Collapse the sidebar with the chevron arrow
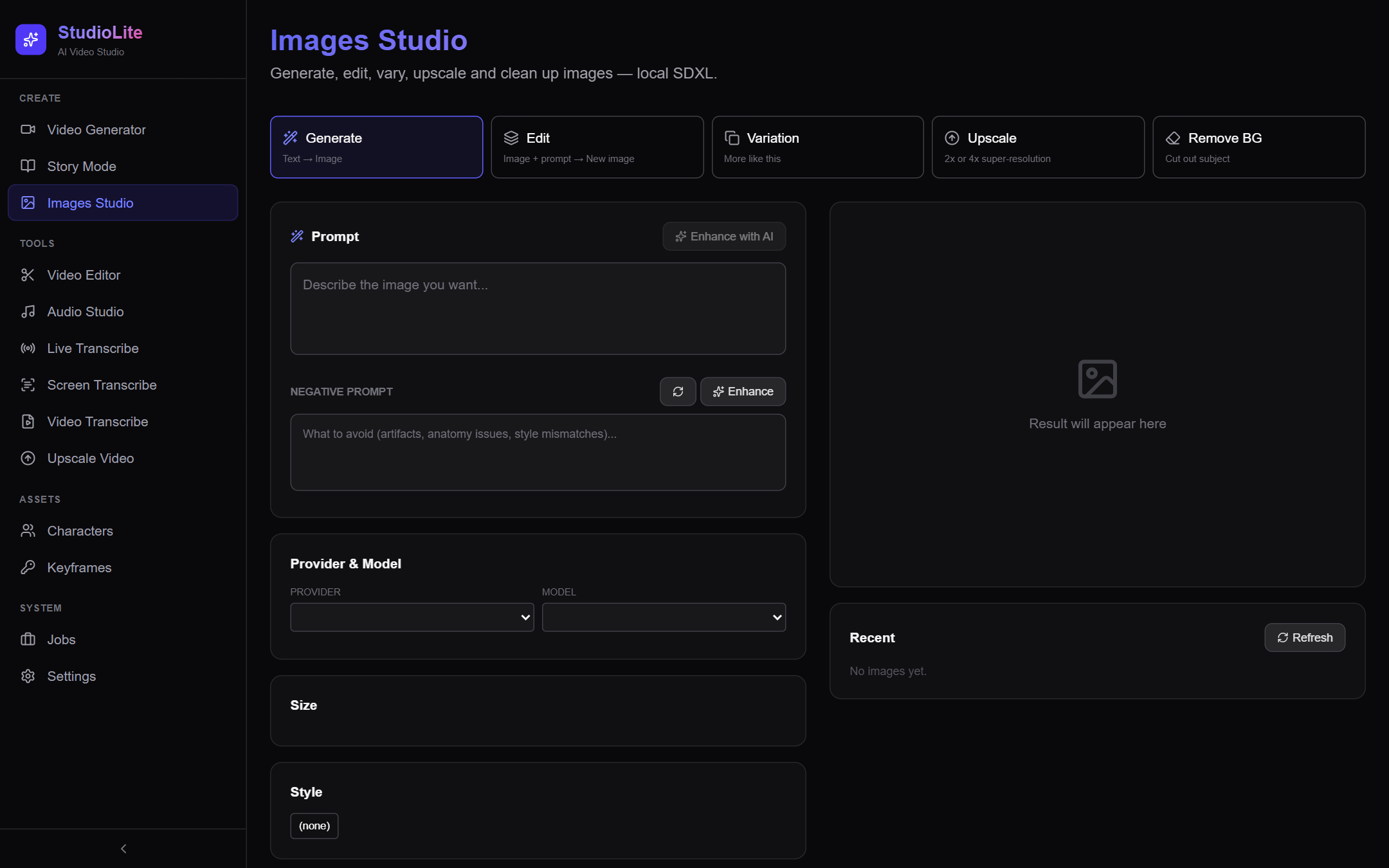The image size is (1389, 868). (123, 849)
